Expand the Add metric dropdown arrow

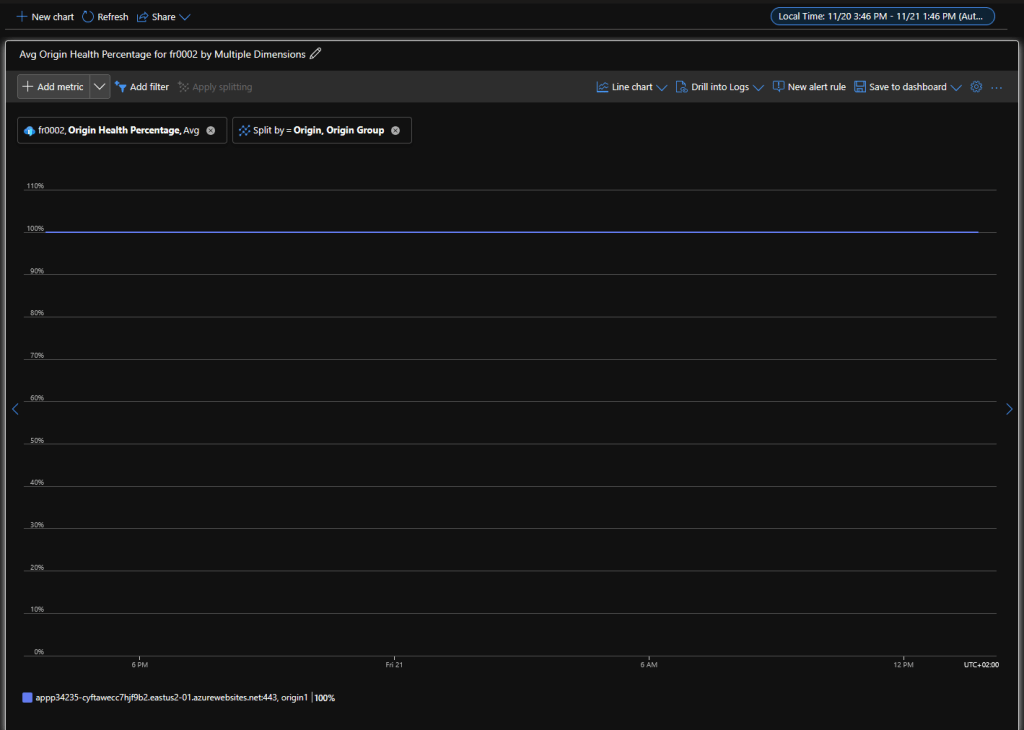(99, 87)
